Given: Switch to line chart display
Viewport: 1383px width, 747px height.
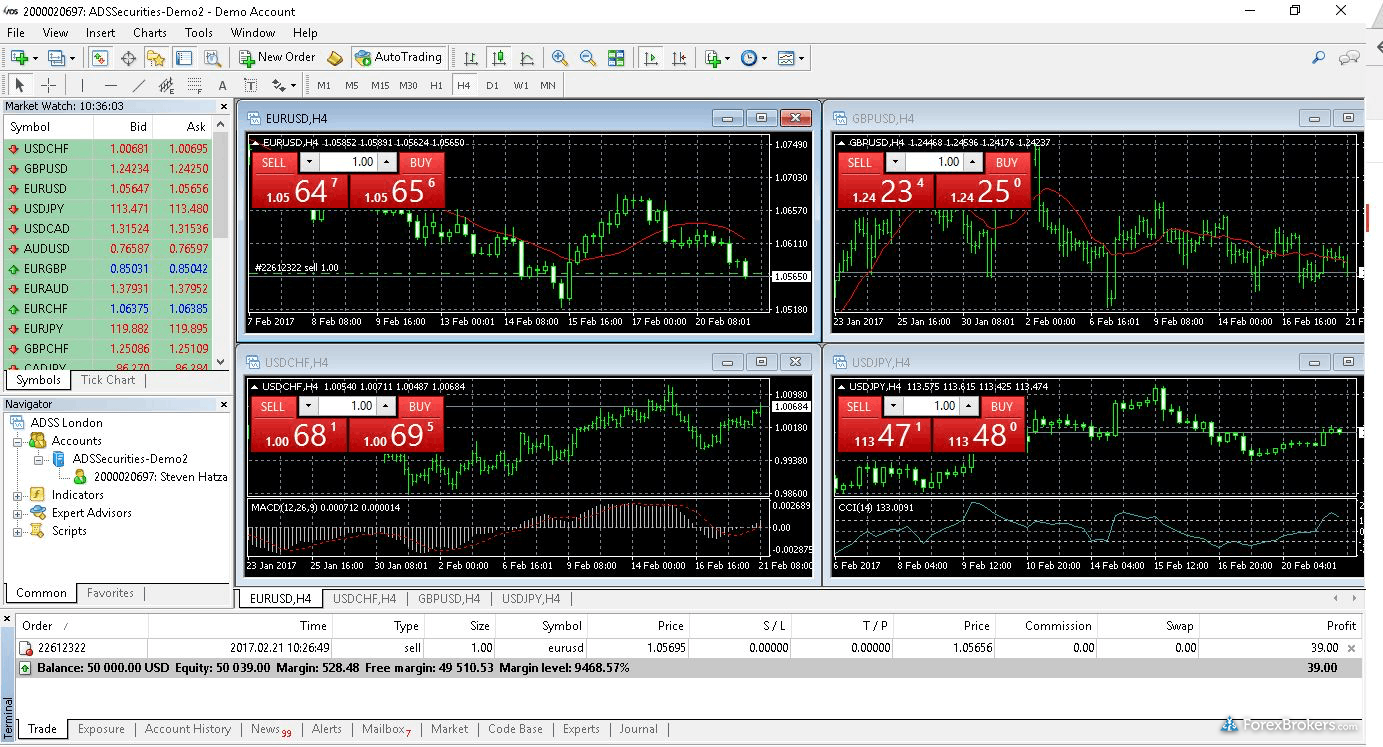Looking at the screenshot, I should point(527,58).
